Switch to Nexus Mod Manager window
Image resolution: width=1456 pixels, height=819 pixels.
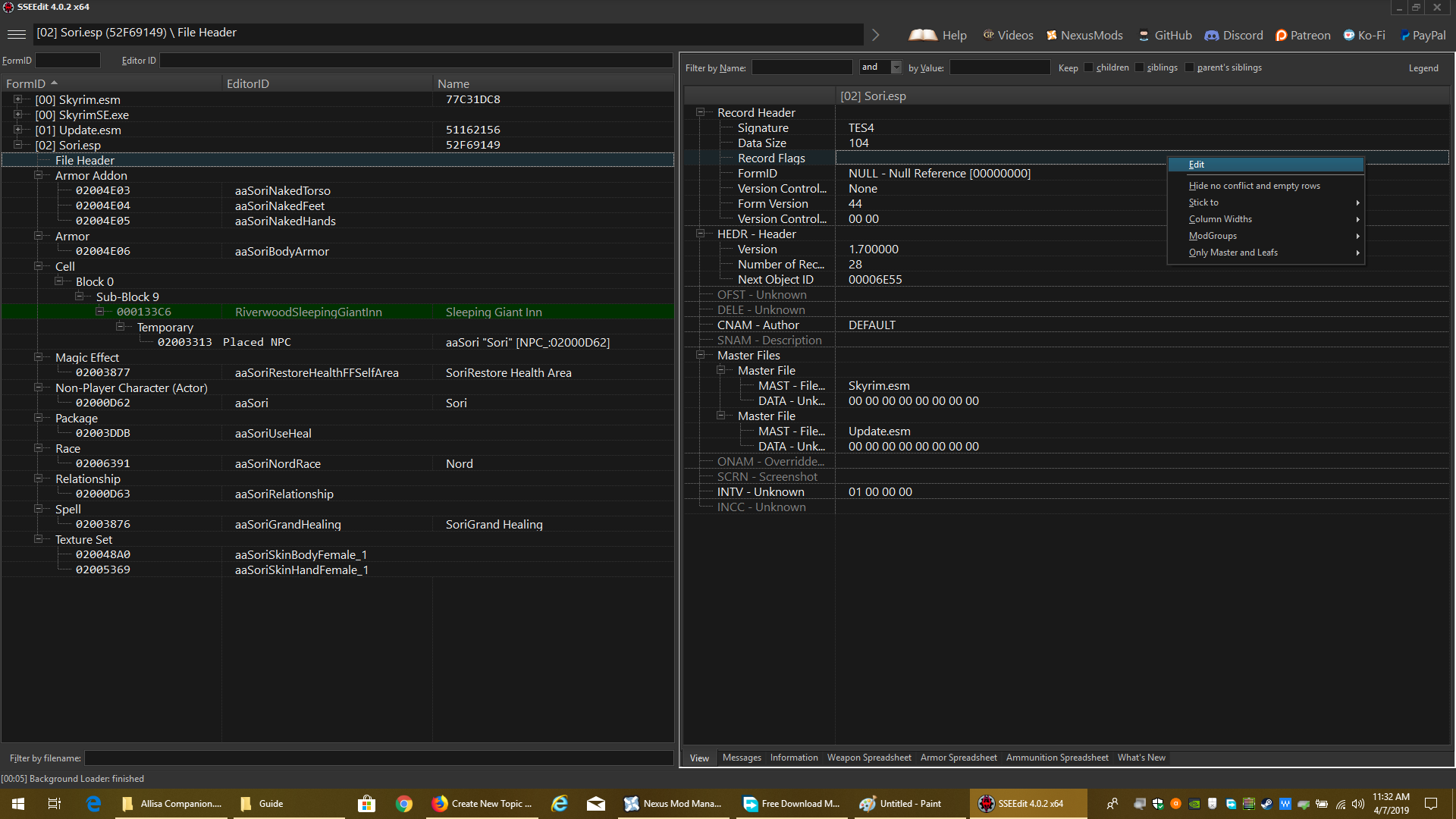673,803
